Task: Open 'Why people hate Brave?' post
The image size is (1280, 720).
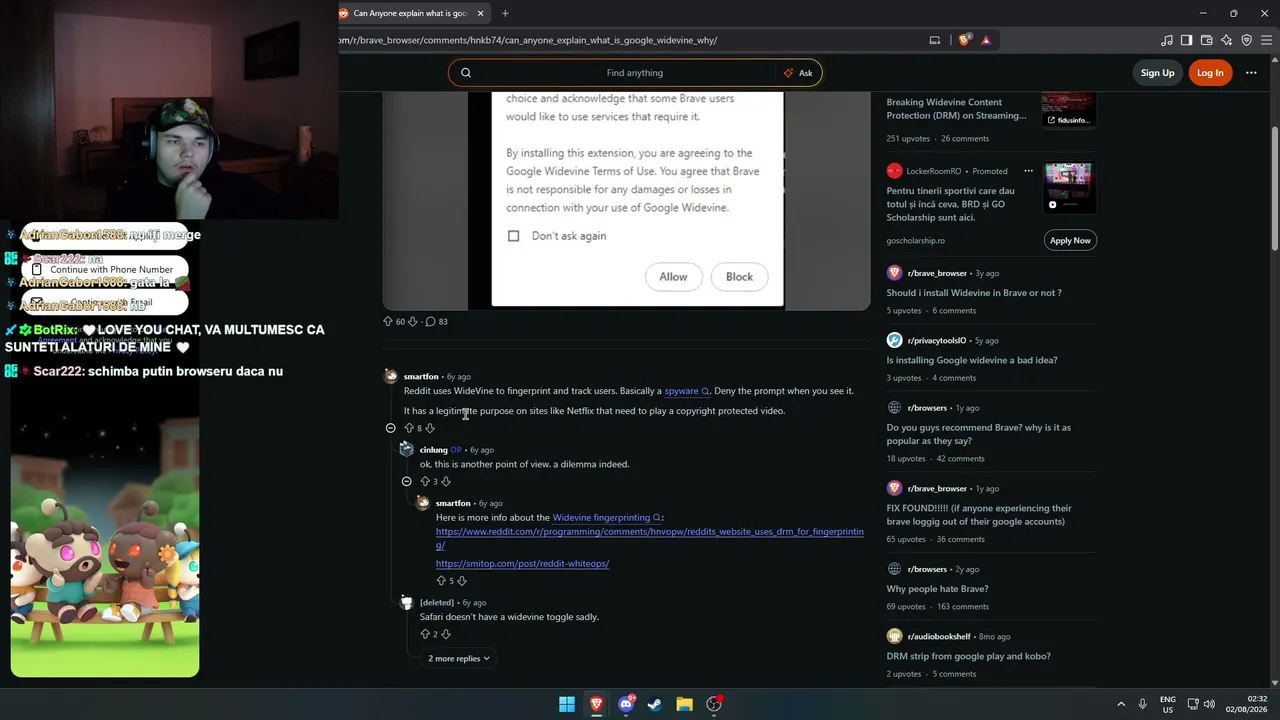Action: (x=937, y=589)
